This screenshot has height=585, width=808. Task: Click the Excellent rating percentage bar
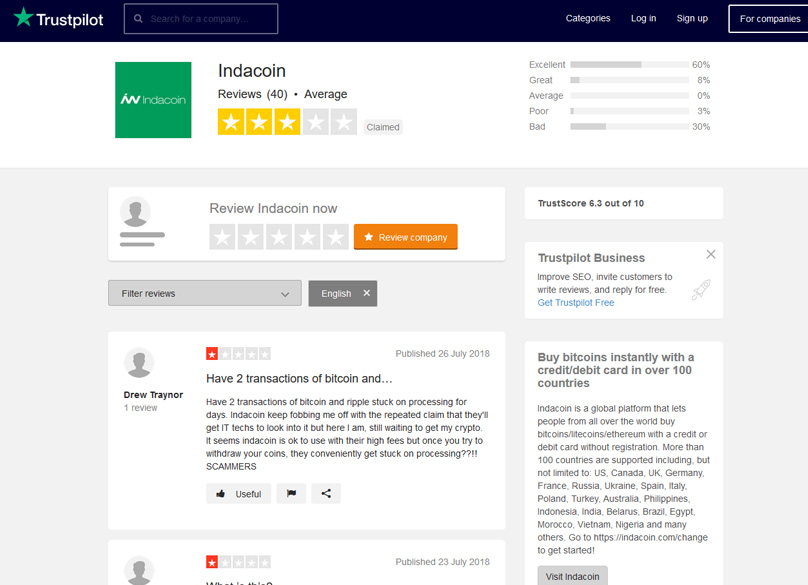tap(630, 64)
